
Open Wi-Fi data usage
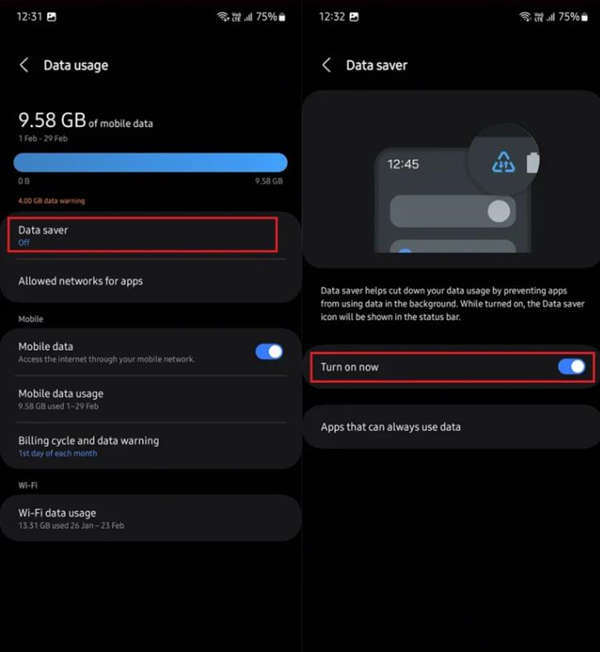pyautogui.click(x=151, y=518)
